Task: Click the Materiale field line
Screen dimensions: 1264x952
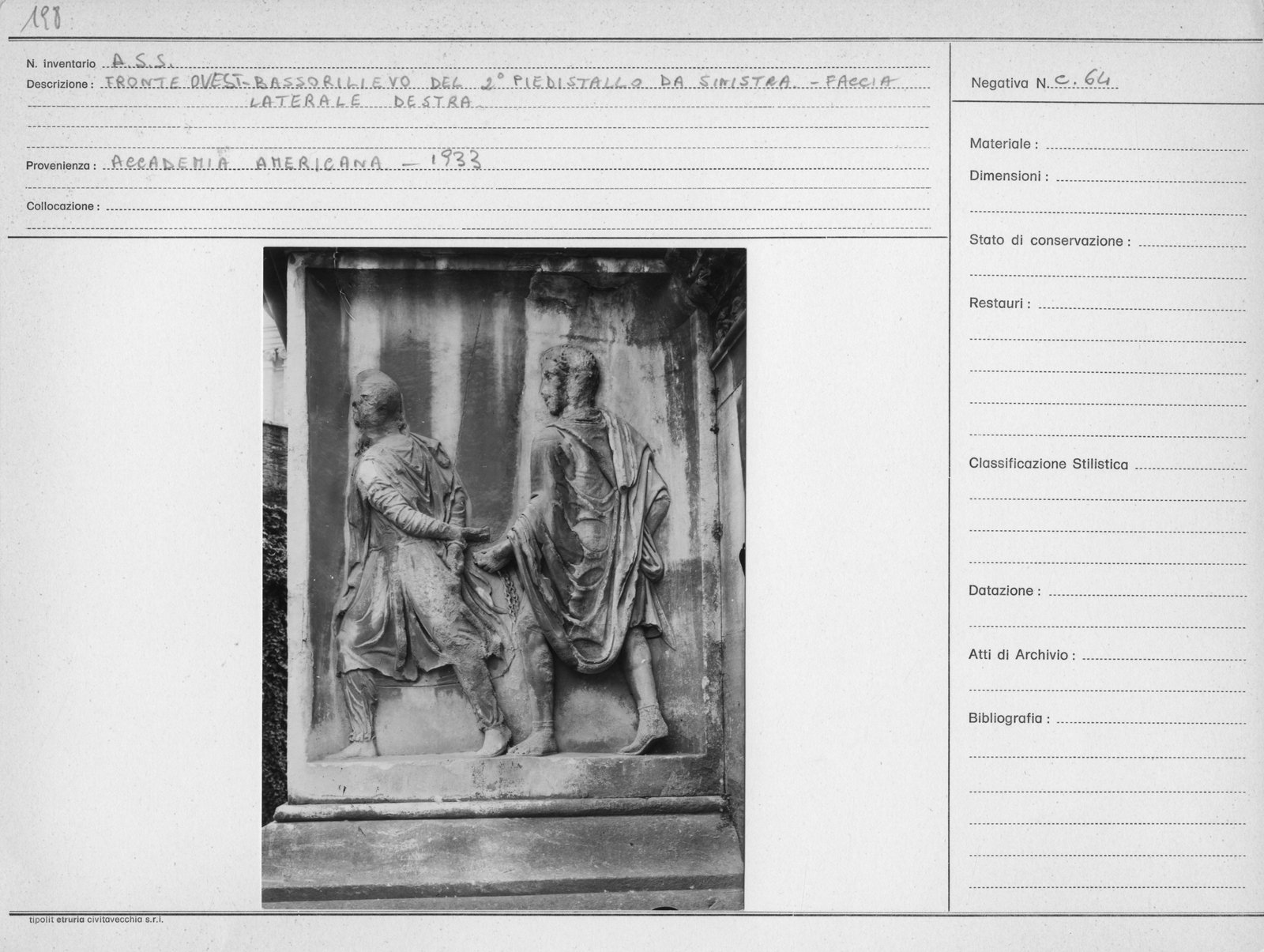Action: click(1145, 145)
